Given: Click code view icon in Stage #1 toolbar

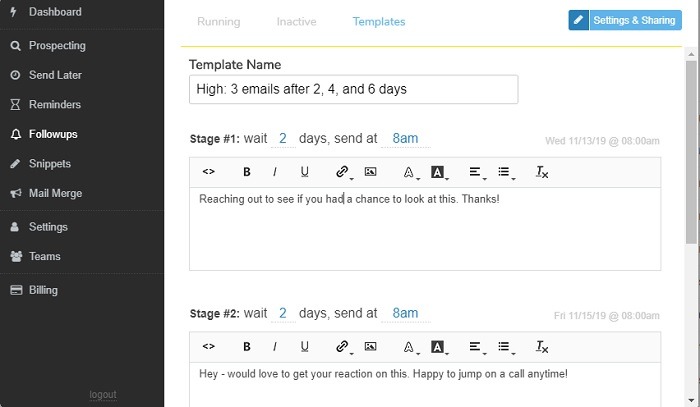Looking at the screenshot, I should 208,172.
